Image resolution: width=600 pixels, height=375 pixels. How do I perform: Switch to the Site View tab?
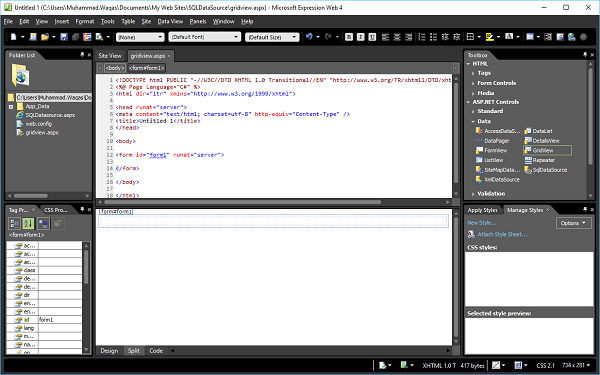click(x=110, y=56)
